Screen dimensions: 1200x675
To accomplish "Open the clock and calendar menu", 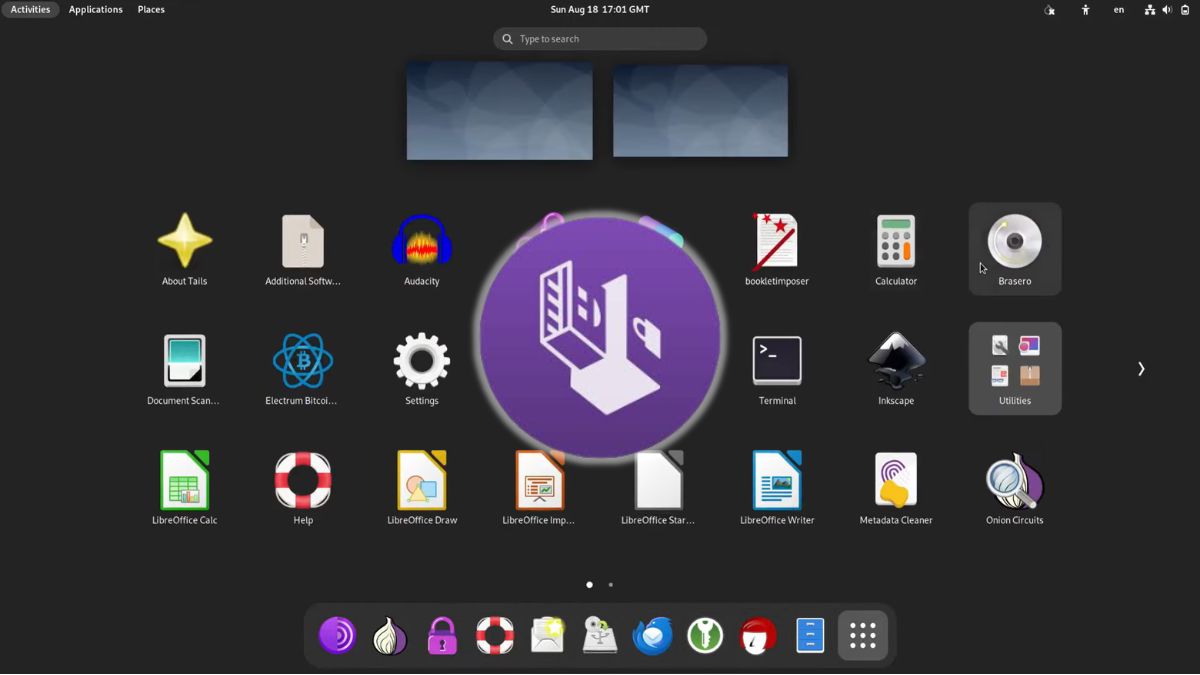I will click(600, 9).
